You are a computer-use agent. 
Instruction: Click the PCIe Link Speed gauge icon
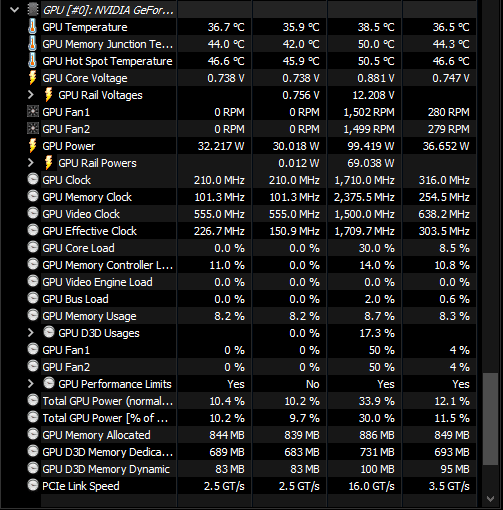tap(33, 485)
